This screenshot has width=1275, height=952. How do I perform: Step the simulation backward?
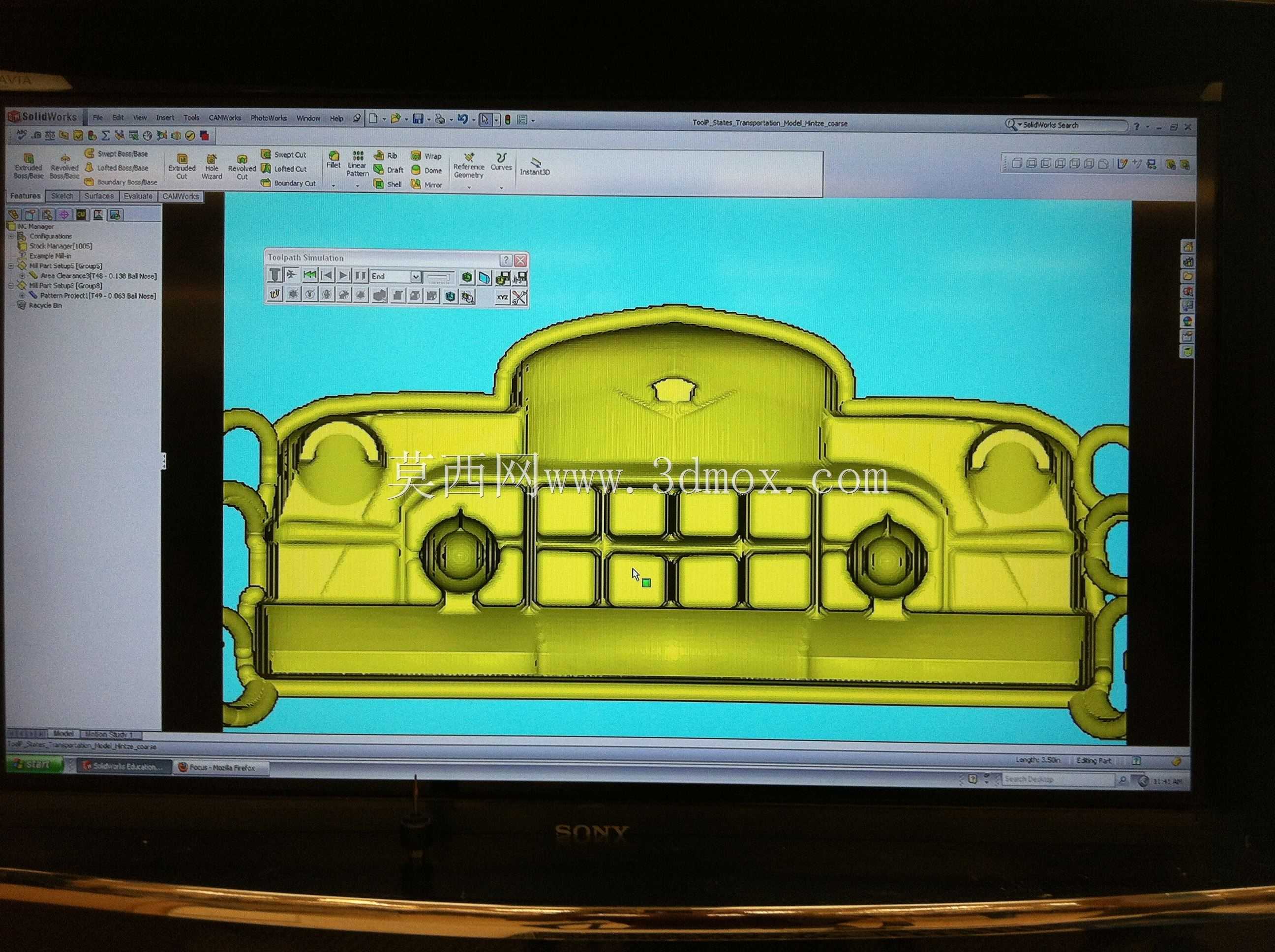328,275
